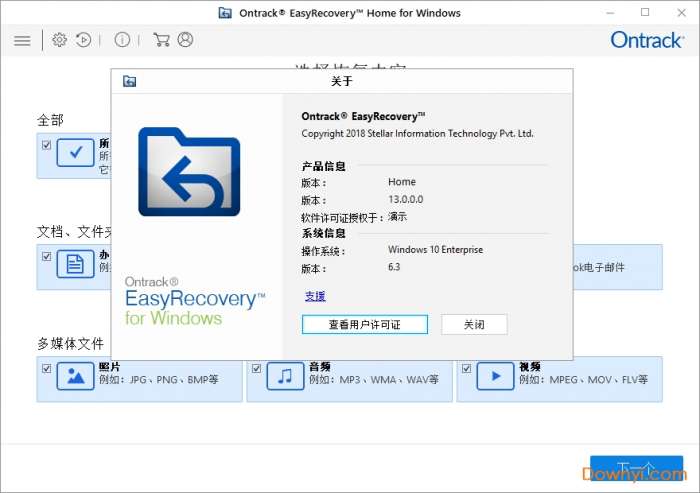
Task: Click the OS version value 6.3
Action: (394, 267)
